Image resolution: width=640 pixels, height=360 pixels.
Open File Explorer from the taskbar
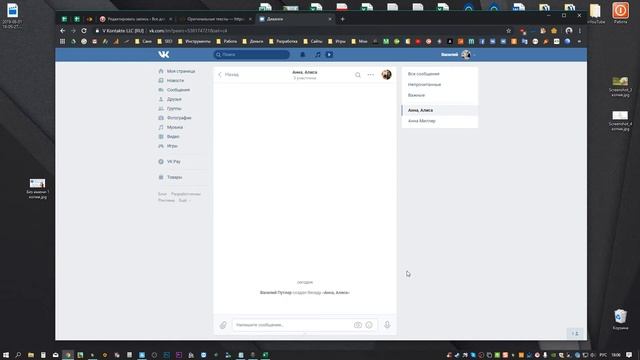[31, 355]
